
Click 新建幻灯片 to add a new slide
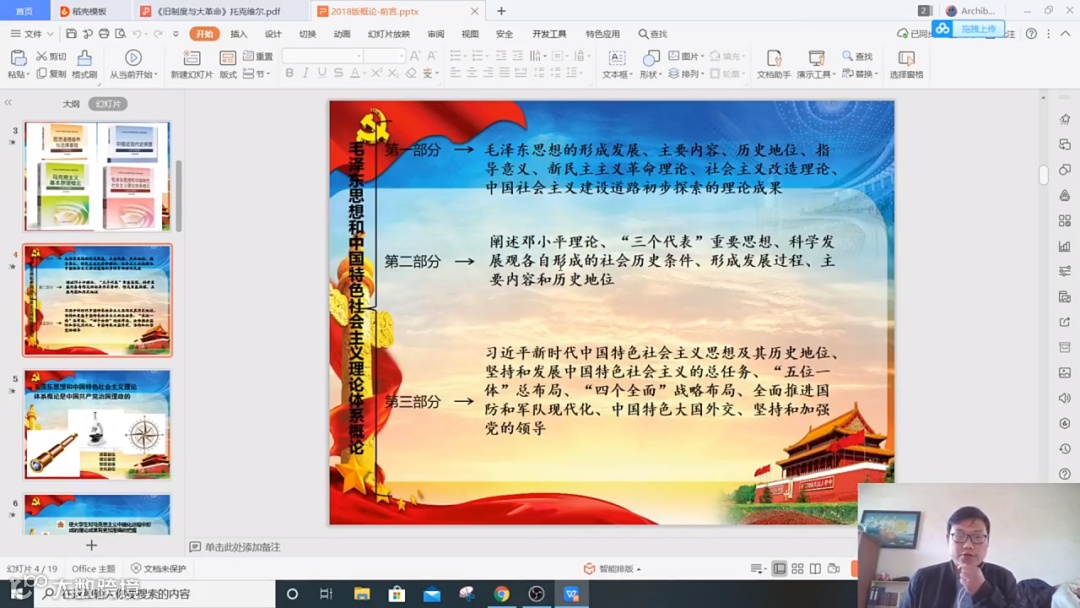pyautogui.click(x=191, y=65)
